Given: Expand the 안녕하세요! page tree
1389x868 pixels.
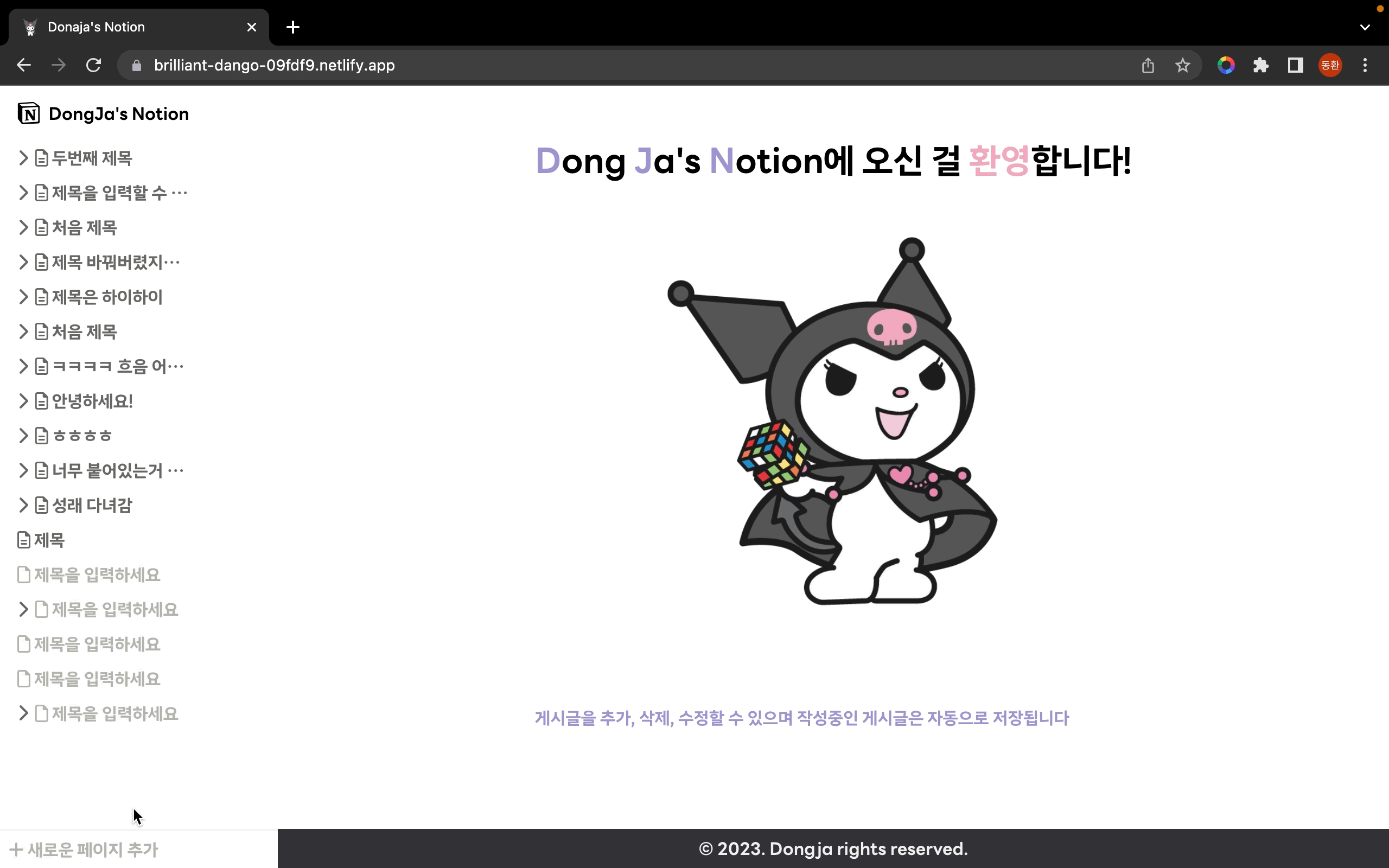Looking at the screenshot, I should point(23,401).
